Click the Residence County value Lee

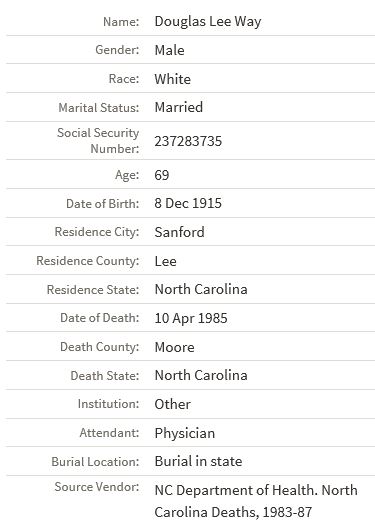(x=165, y=261)
